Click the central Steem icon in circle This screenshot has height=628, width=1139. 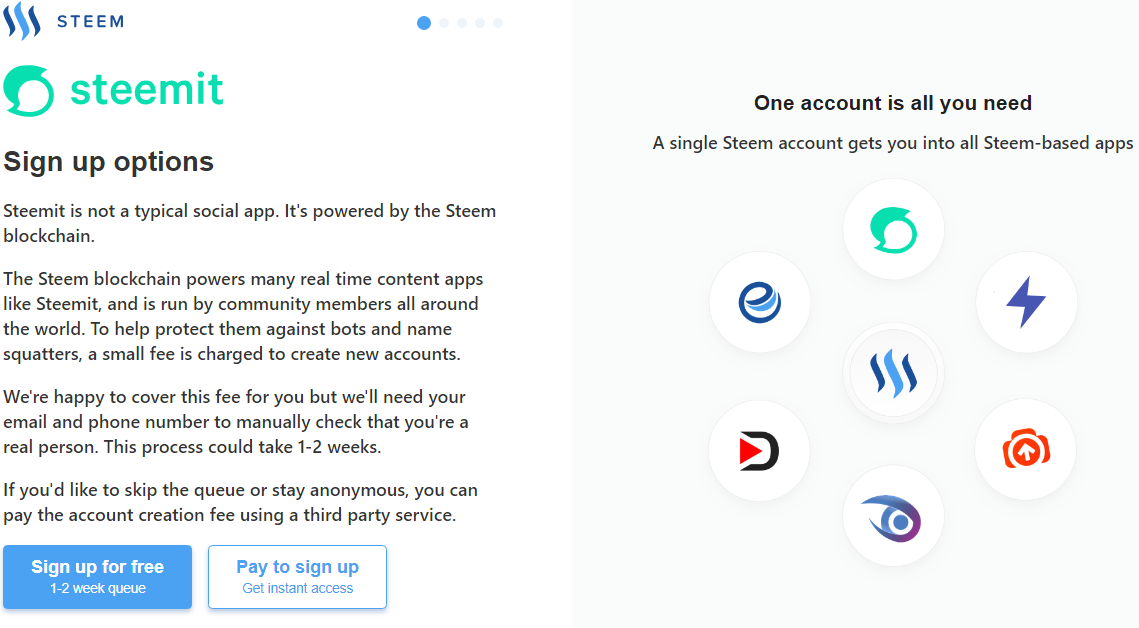893,373
